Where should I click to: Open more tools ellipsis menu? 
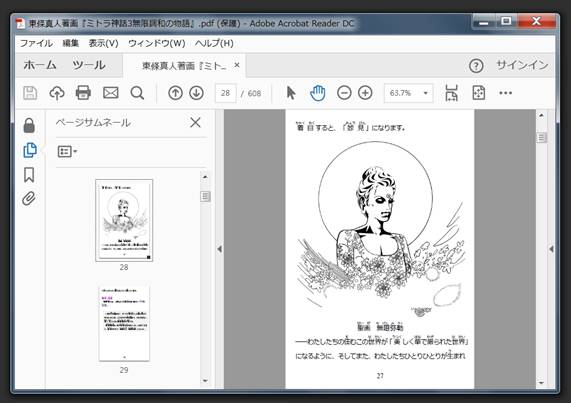tap(505, 93)
